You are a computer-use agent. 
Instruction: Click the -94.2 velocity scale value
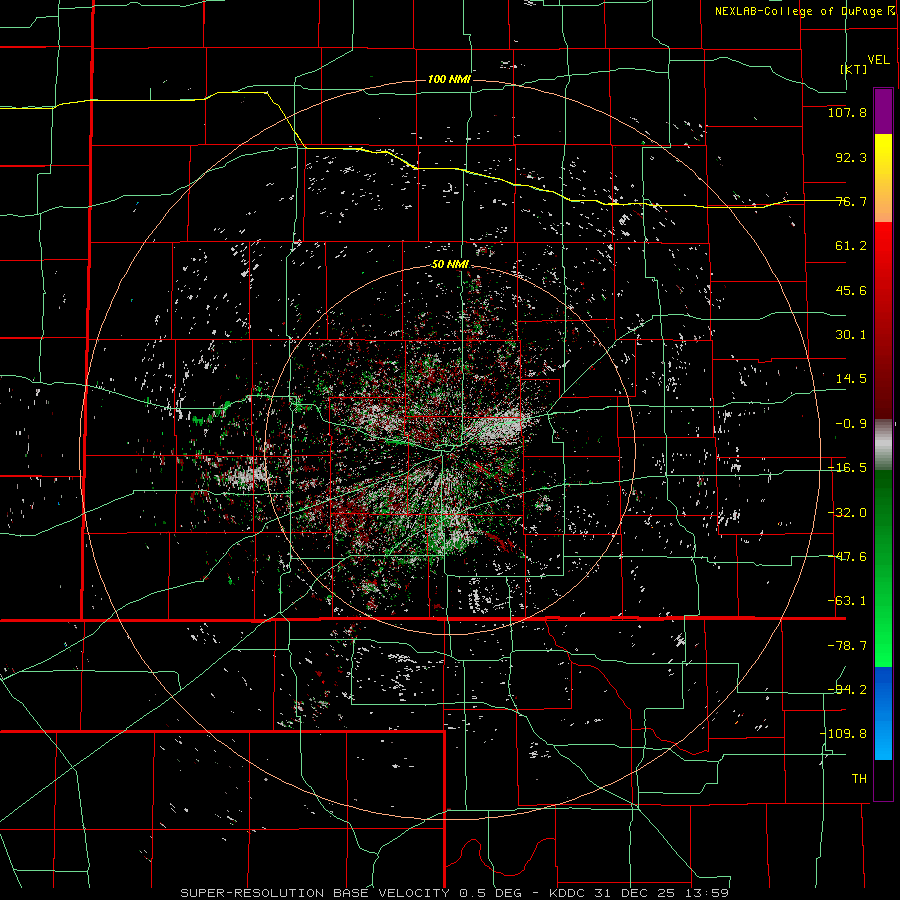point(847,689)
